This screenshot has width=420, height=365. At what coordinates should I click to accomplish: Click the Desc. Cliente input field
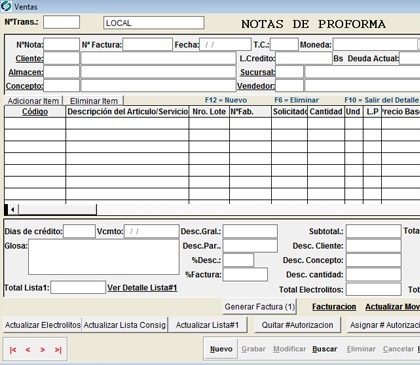click(373, 246)
